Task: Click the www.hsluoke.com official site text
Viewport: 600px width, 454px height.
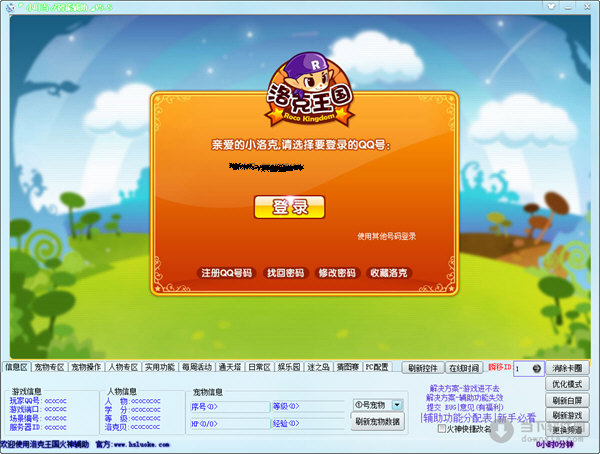Action: tap(142, 444)
